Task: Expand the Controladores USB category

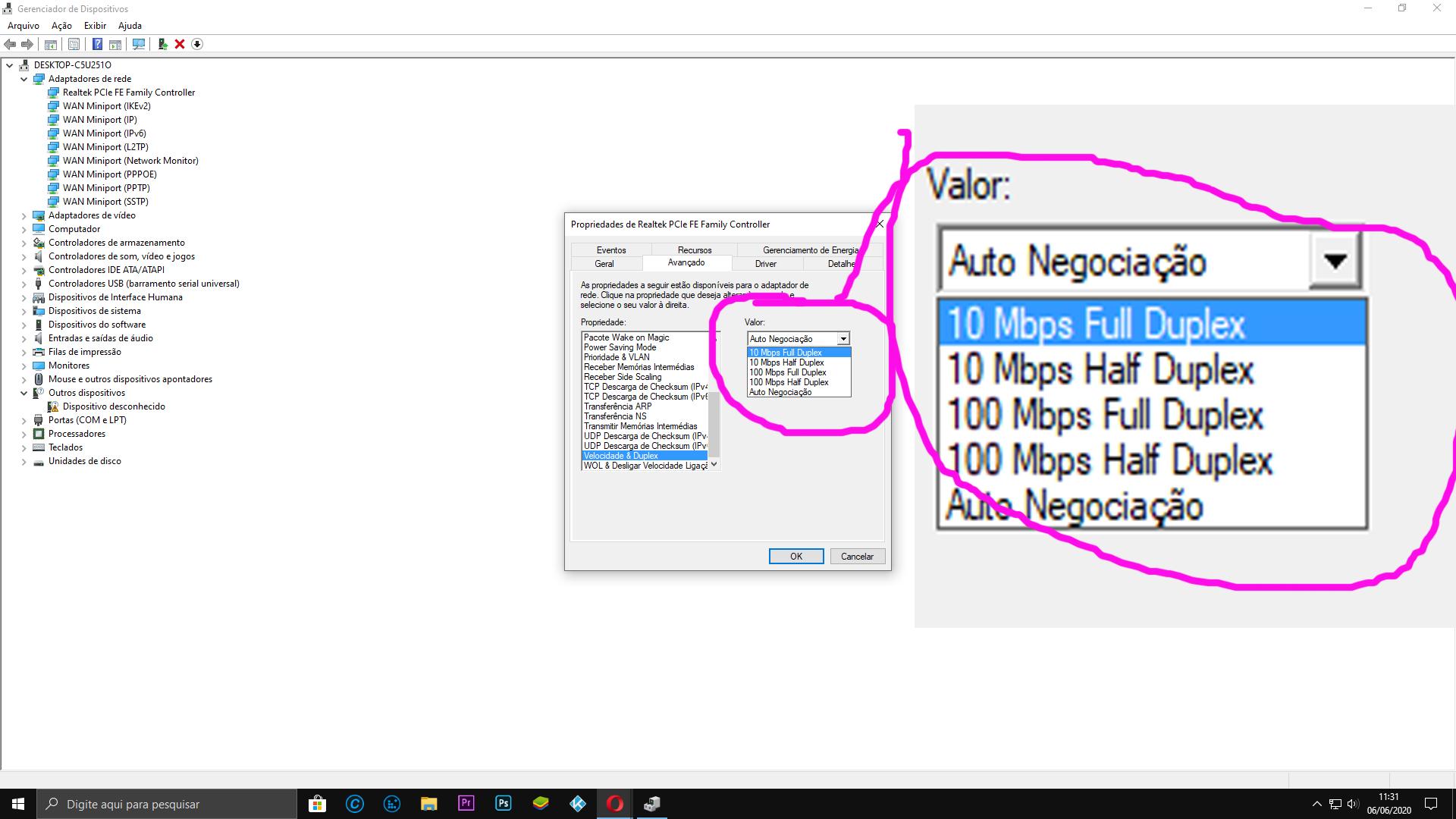Action: click(x=24, y=284)
